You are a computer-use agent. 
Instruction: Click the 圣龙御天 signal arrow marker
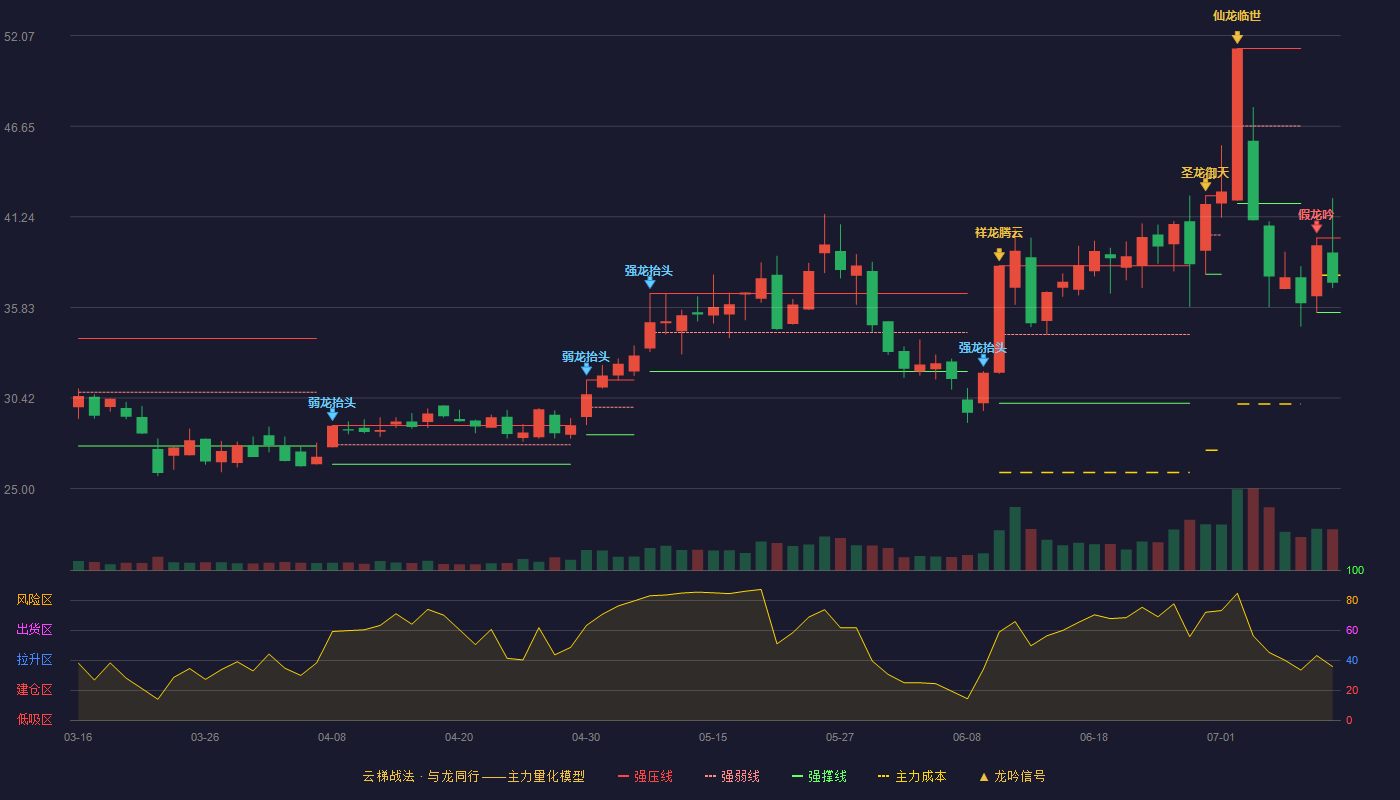pos(1205,185)
